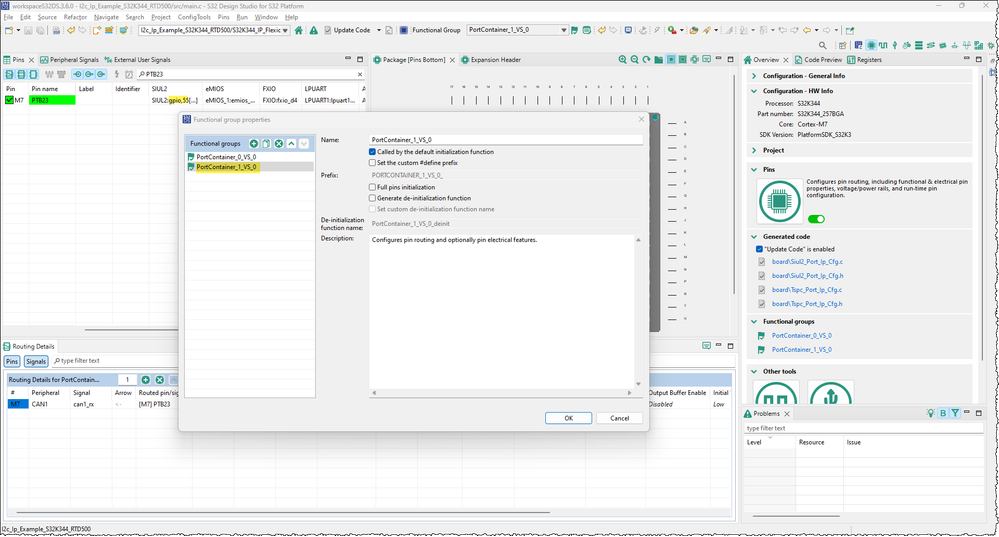The height and width of the screenshot is (537, 999).
Task: Open the File menu
Action: click(8, 17)
